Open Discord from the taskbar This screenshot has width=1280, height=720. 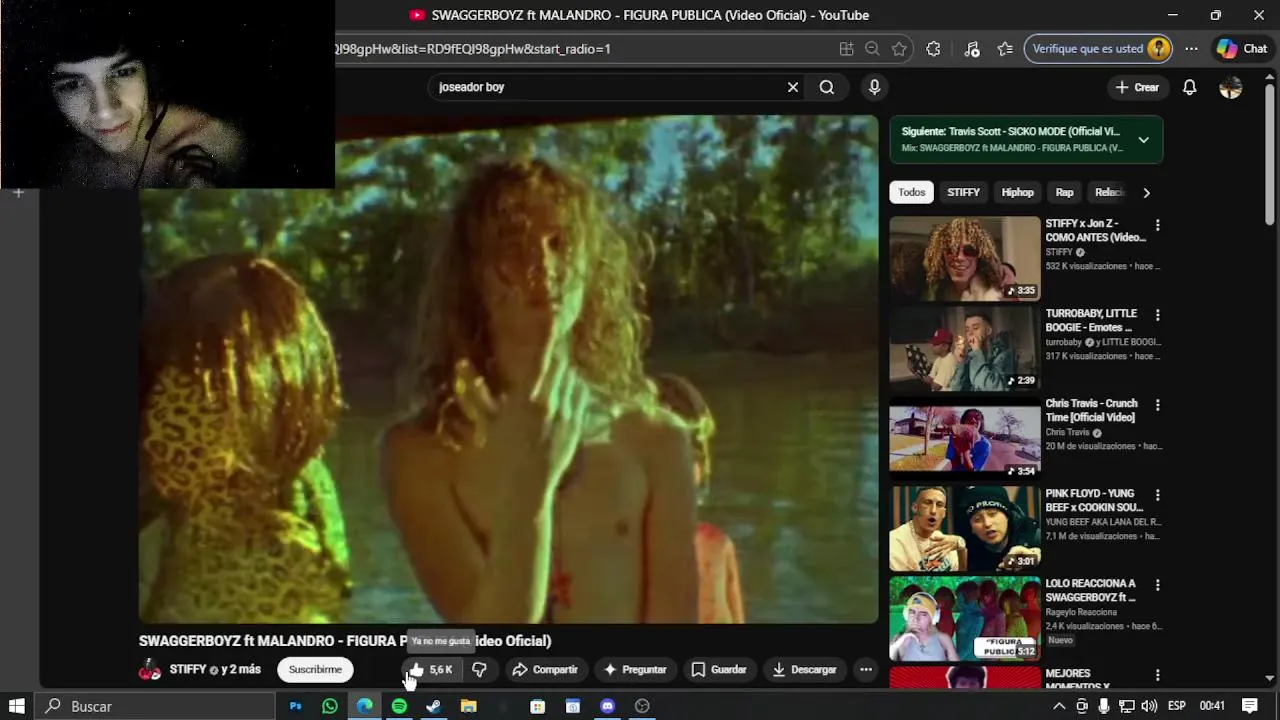coord(607,706)
